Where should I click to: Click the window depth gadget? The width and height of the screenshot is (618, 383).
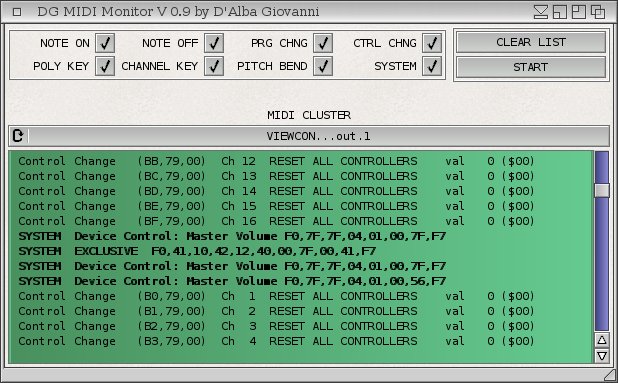click(x=598, y=12)
